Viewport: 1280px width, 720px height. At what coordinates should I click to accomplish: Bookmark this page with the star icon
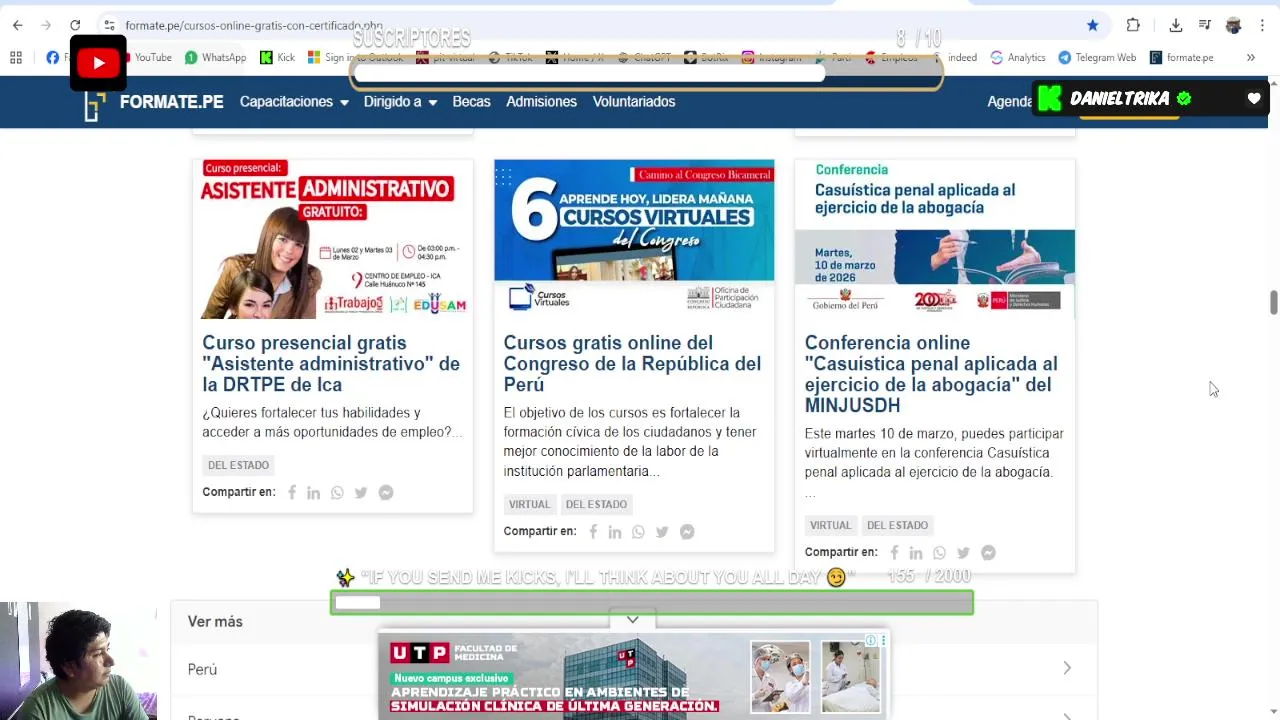[x=1093, y=25]
